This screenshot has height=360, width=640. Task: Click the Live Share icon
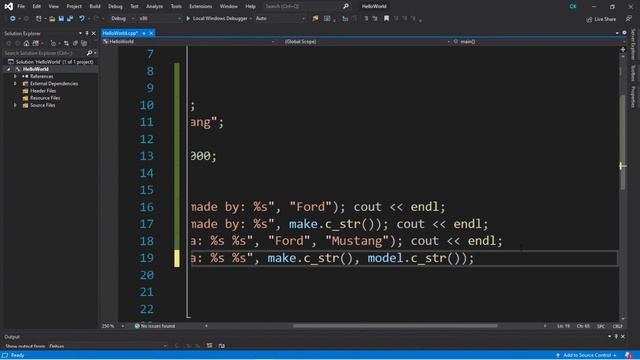coord(589,19)
